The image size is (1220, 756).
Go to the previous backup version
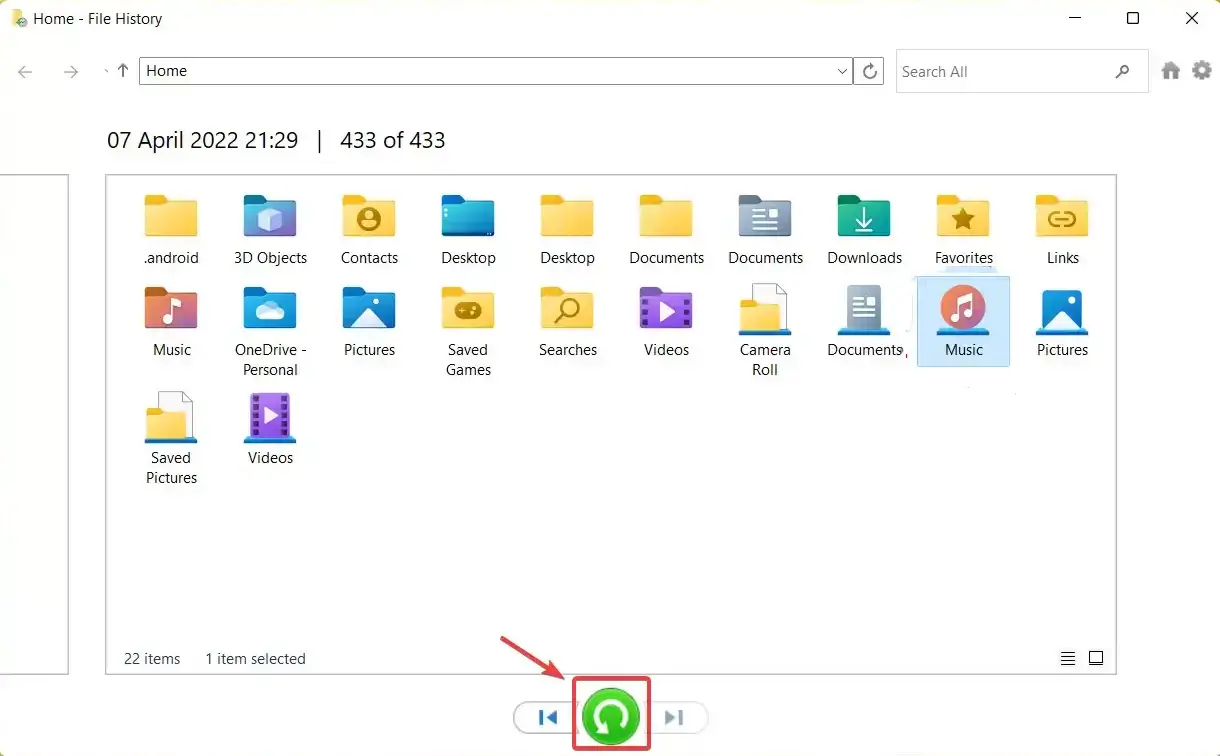[x=547, y=717]
